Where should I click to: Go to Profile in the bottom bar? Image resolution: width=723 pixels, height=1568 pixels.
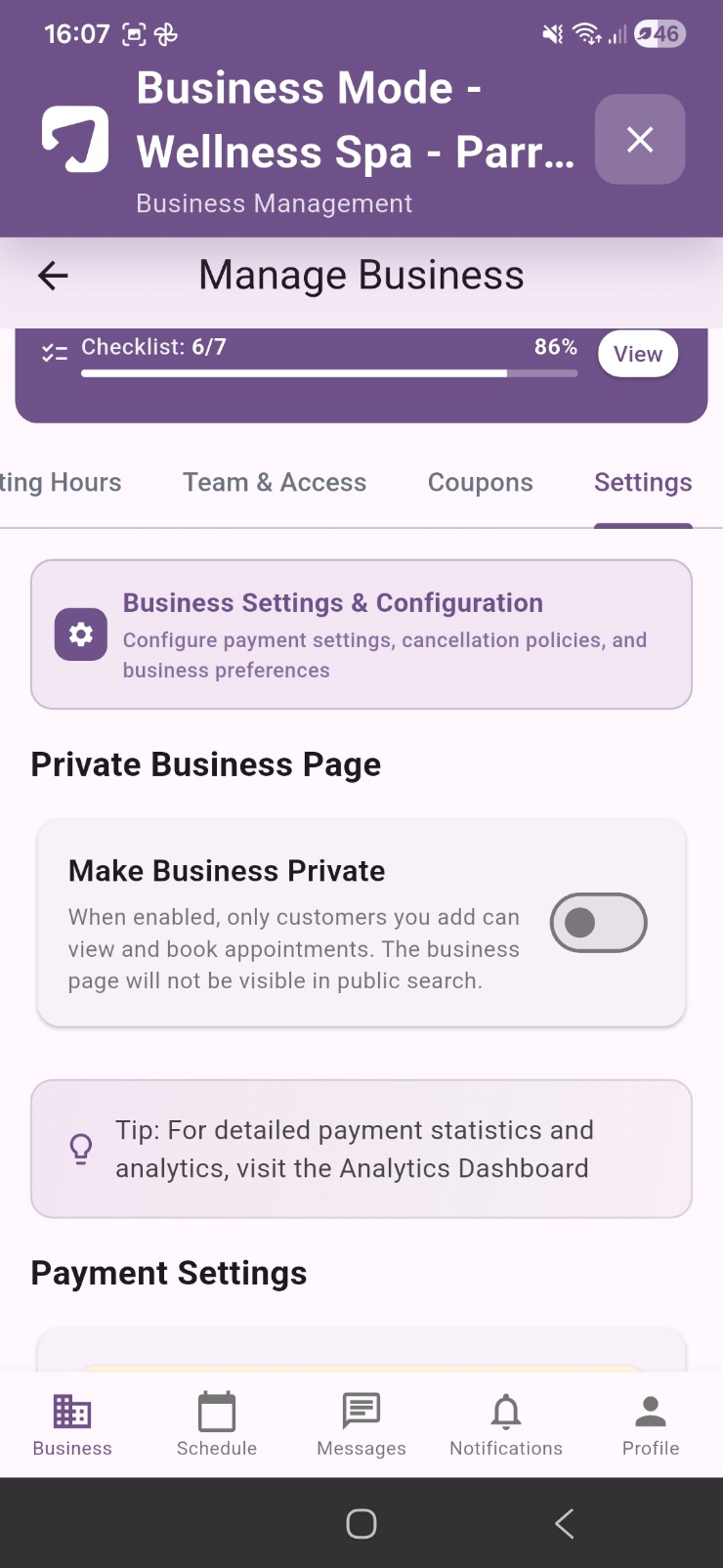click(651, 1424)
